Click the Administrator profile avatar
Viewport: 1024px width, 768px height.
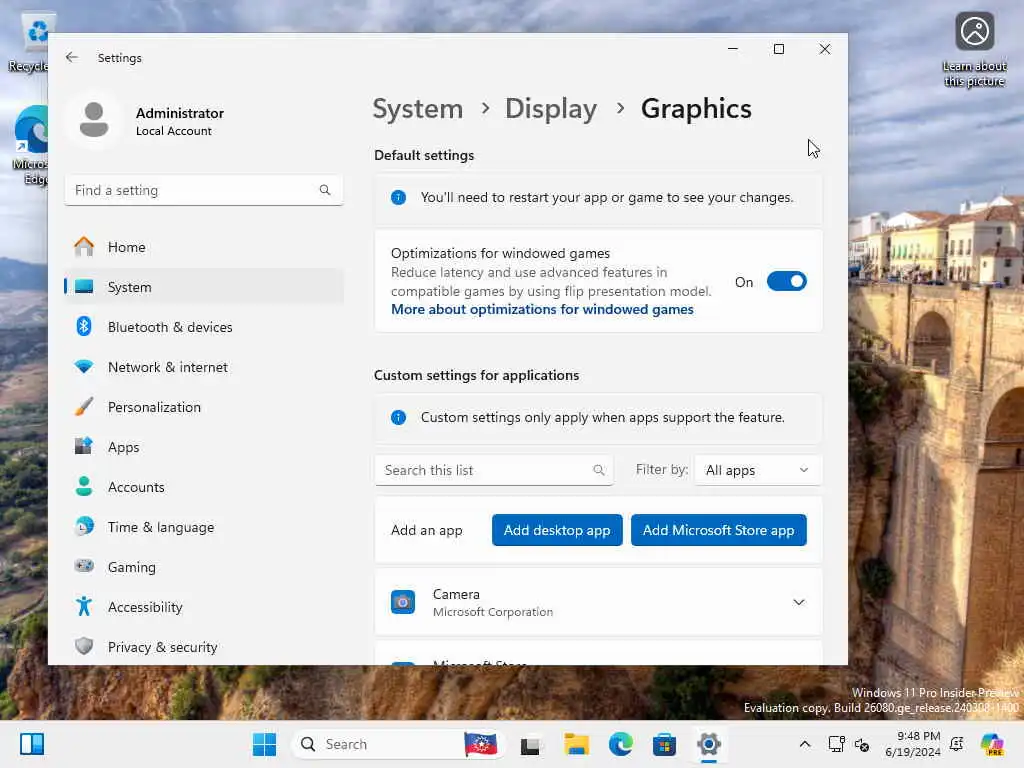tap(94, 120)
